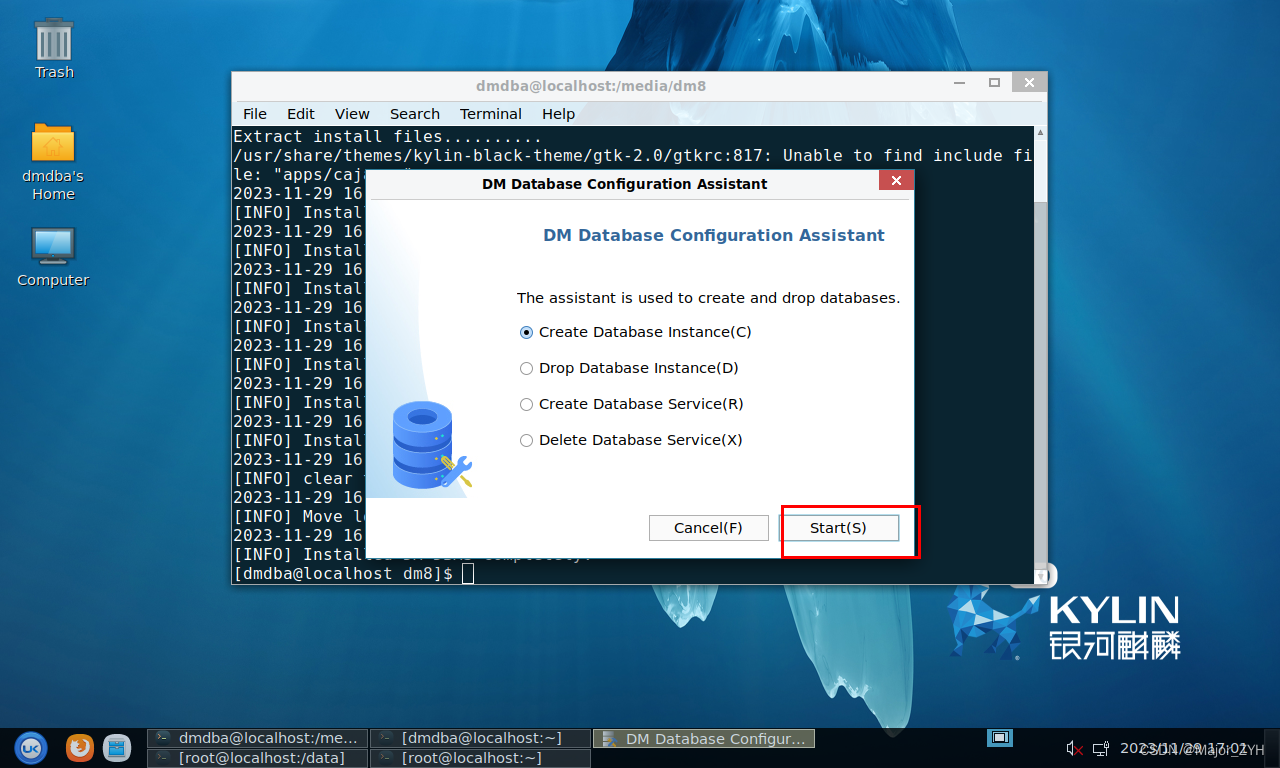Open the Kylin start menu icon
Screen dimensions: 1280x768
point(31,747)
